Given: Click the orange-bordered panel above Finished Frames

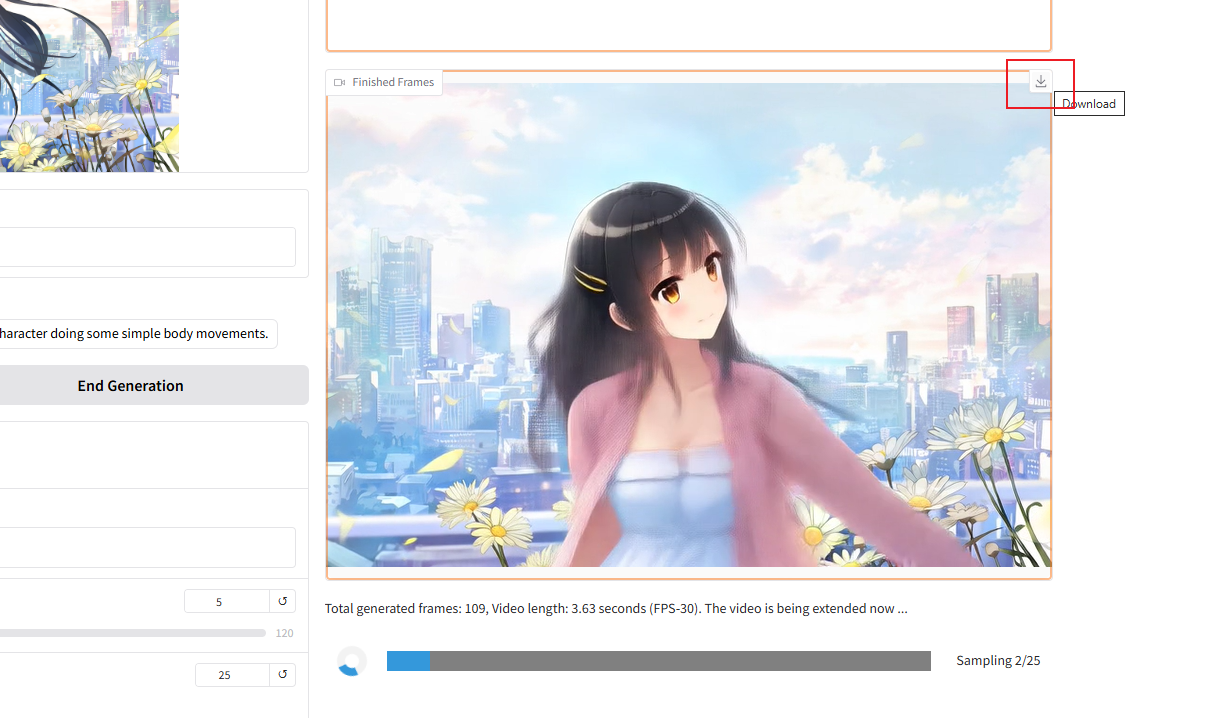Looking at the screenshot, I should tap(688, 24).
